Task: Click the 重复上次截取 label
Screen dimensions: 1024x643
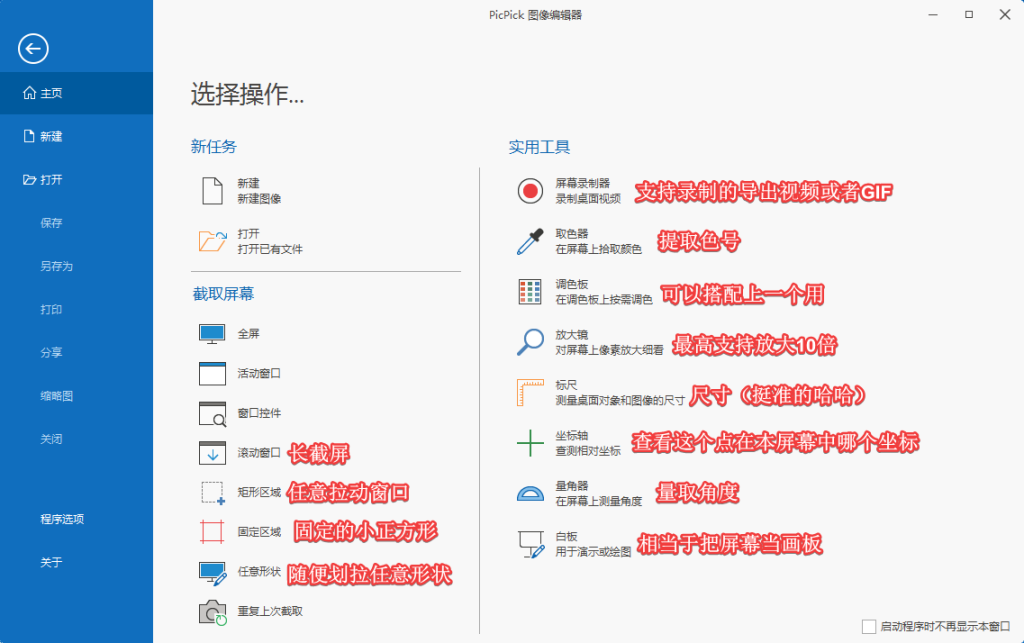Action: point(270,611)
